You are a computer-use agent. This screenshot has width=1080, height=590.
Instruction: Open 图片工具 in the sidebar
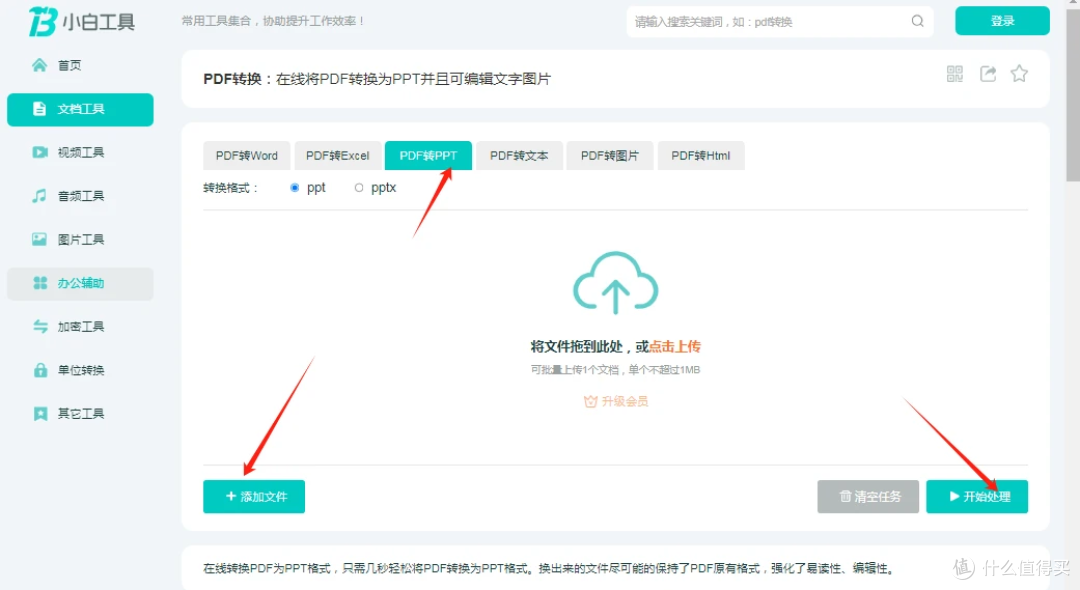coord(80,240)
